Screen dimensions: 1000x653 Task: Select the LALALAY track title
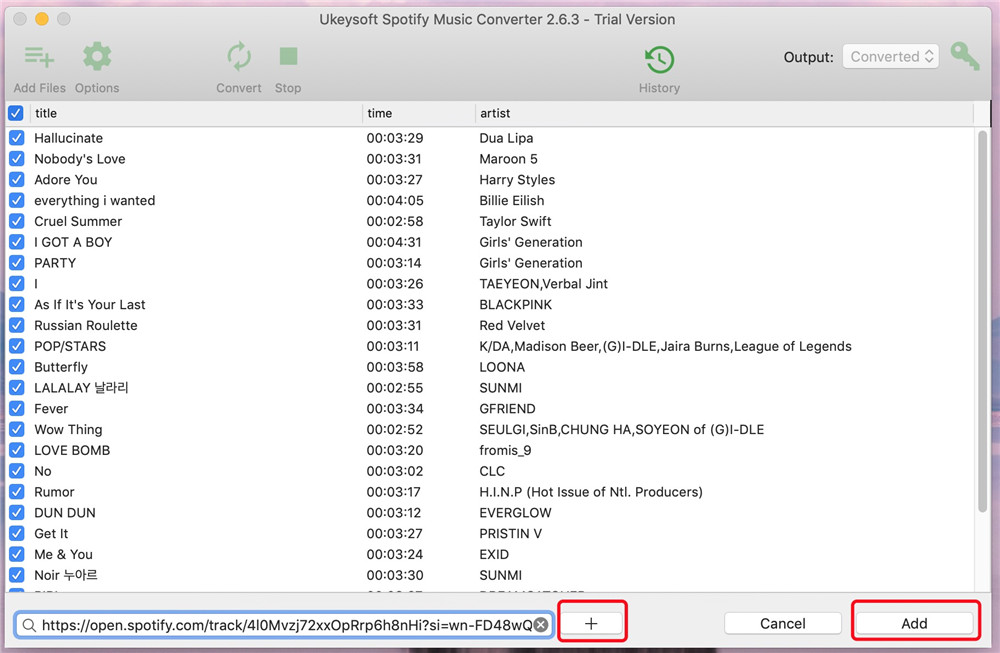(x=81, y=388)
